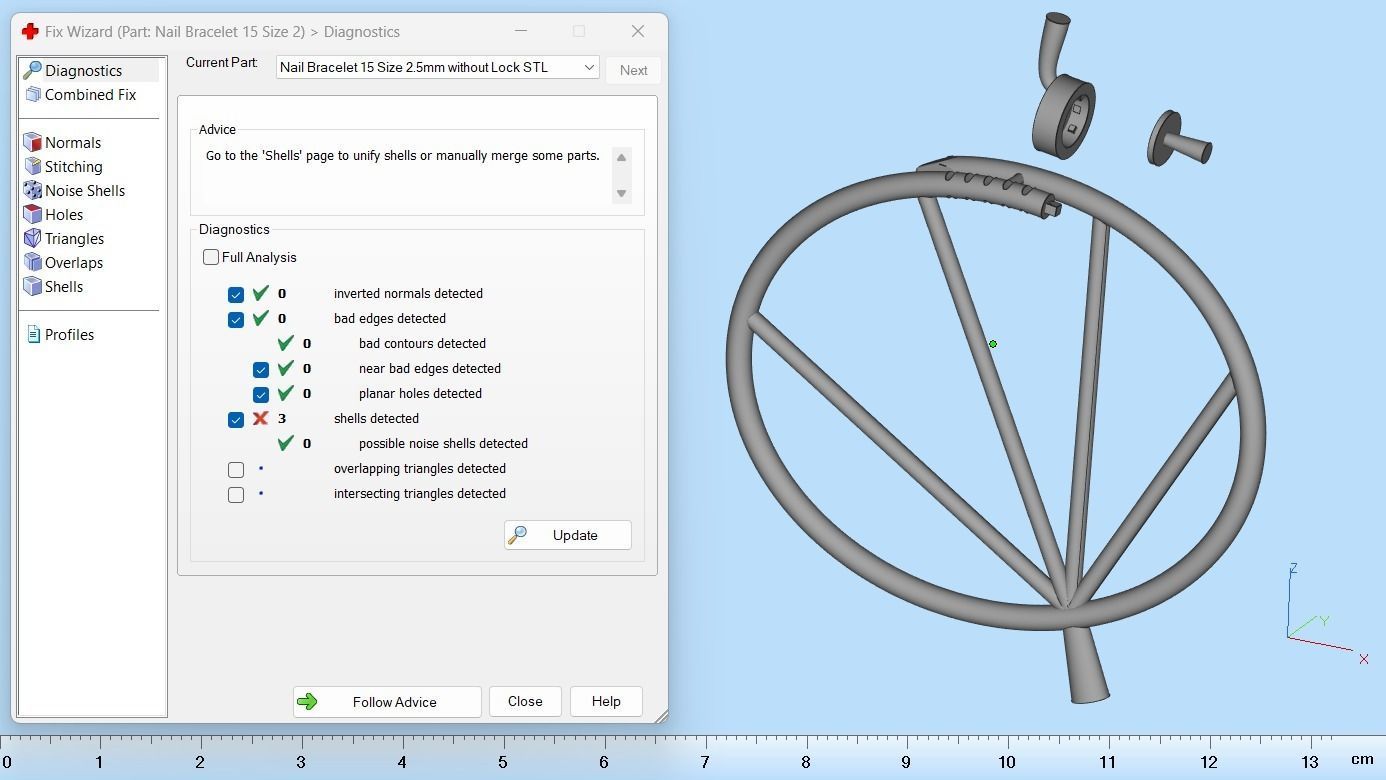
Task: Uncheck bad edges detected checkbox
Action: pos(236,319)
